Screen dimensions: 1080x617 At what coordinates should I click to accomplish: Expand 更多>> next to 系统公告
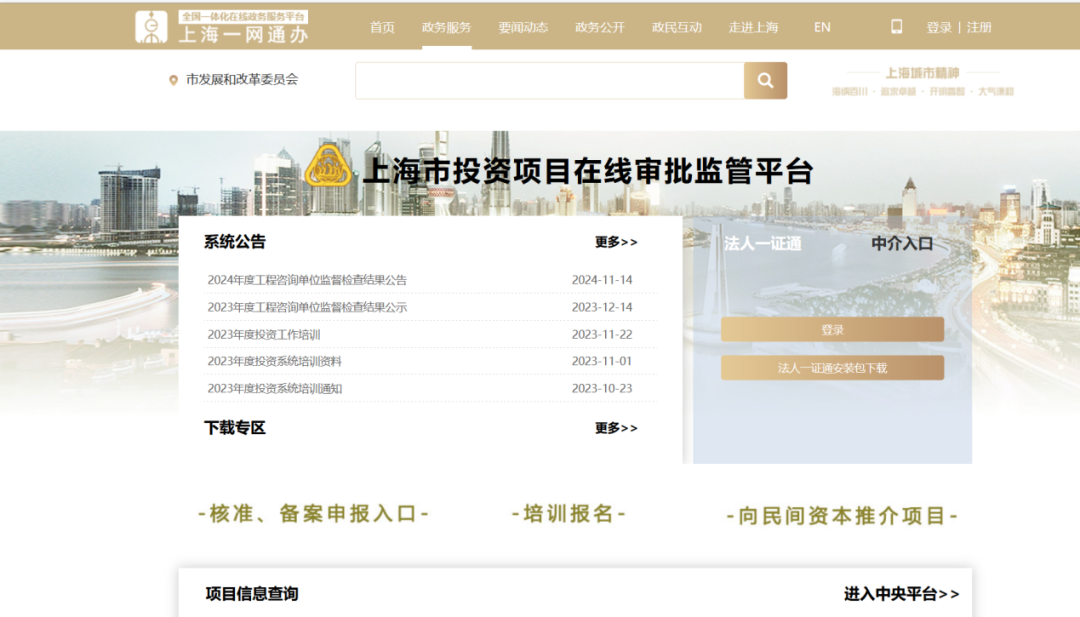point(616,242)
